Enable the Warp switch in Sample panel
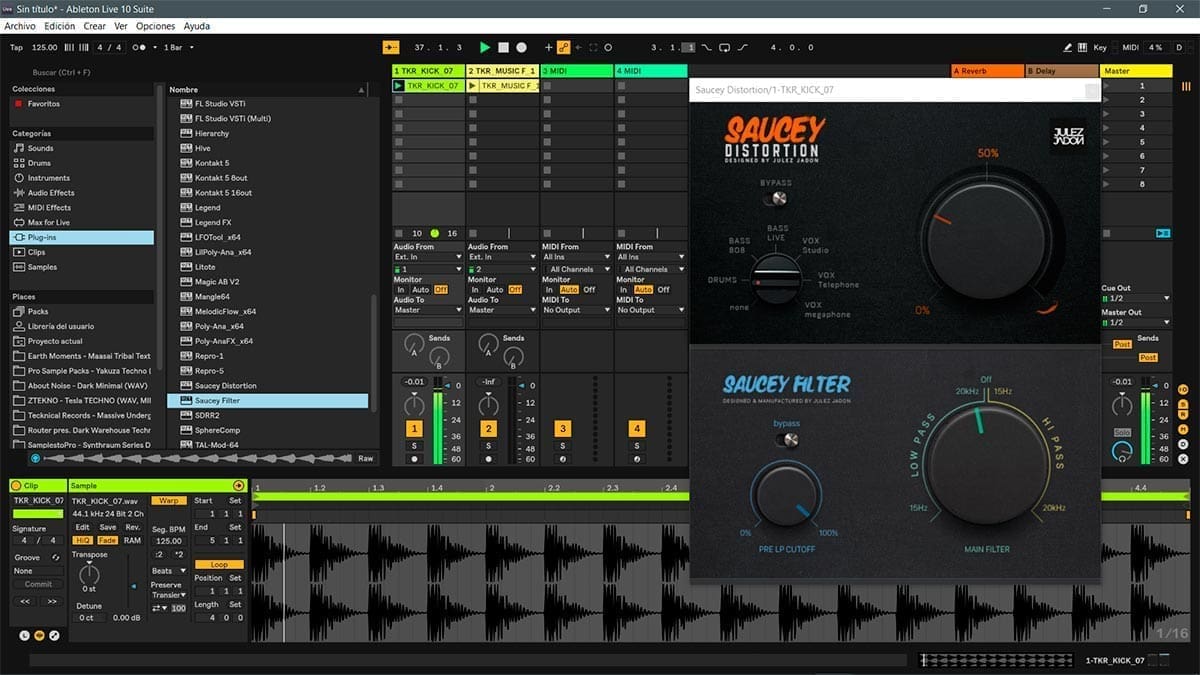Image resolution: width=1200 pixels, height=675 pixels. (x=167, y=500)
